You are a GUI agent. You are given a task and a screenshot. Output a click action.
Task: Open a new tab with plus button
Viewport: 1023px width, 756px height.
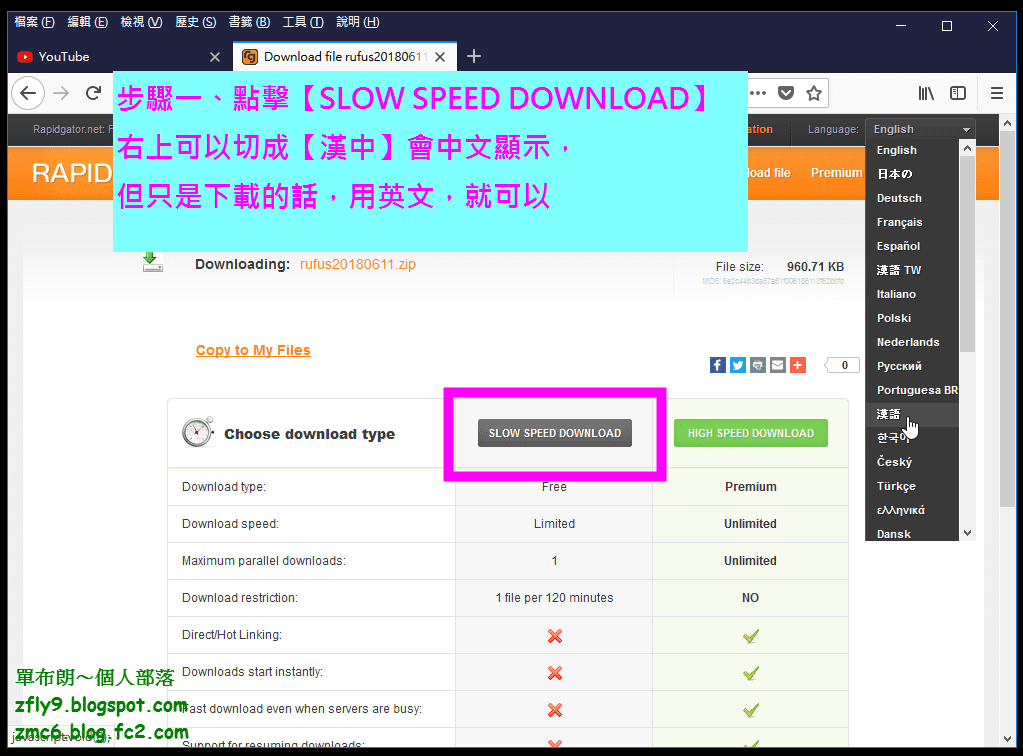pos(474,57)
